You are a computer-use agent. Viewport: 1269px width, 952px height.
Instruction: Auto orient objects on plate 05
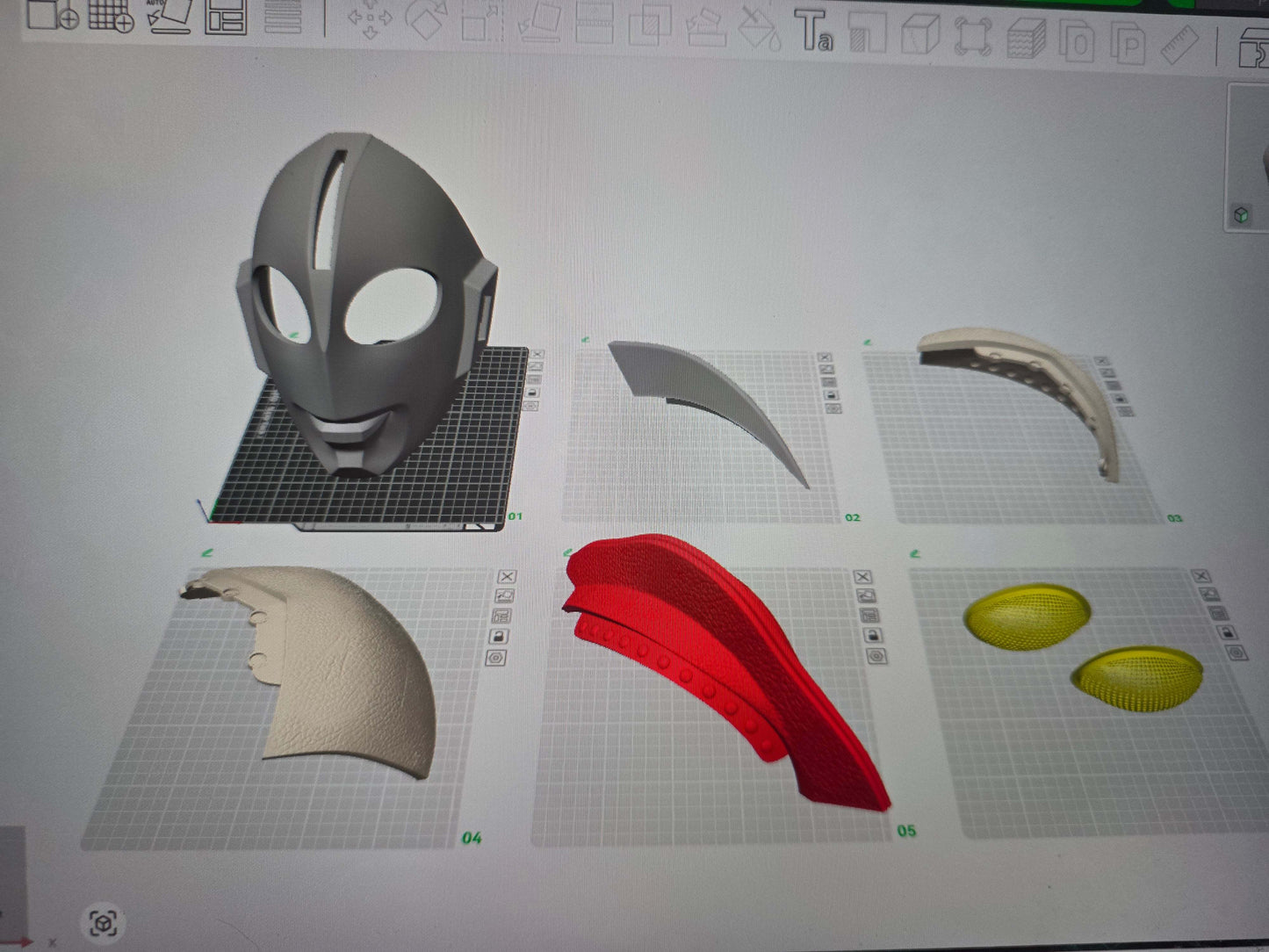[866, 595]
